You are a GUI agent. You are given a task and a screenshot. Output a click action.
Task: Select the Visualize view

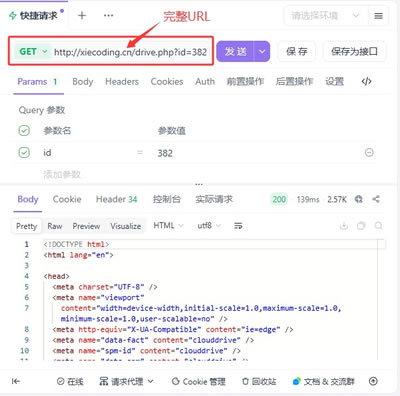pos(126,226)
